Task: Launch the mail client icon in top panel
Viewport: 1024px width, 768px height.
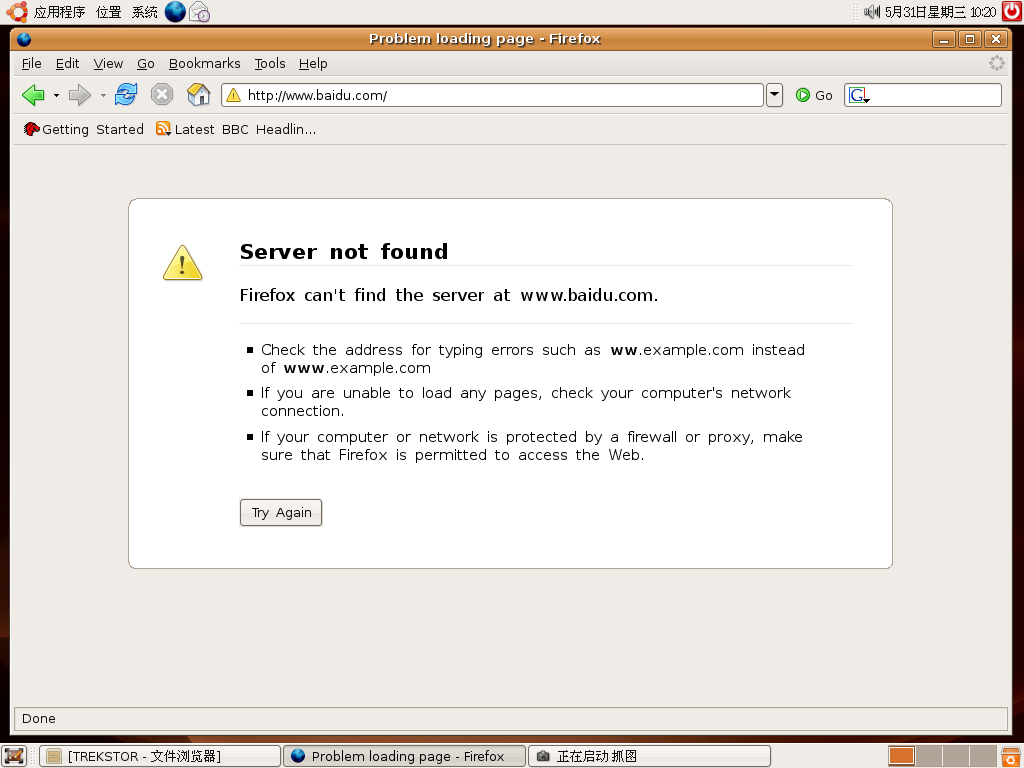Action: pos(199,12)
